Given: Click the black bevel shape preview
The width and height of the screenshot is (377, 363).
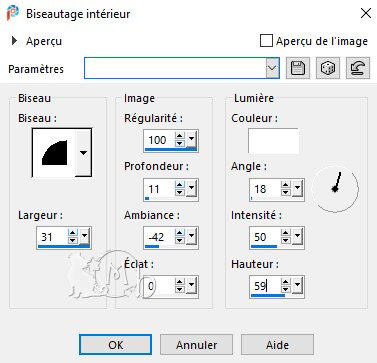Looking at the screenshot, I should point(54,153).
